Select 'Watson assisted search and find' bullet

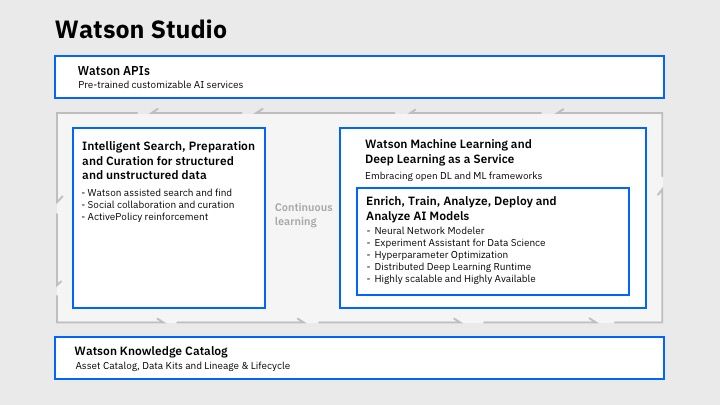157,192
